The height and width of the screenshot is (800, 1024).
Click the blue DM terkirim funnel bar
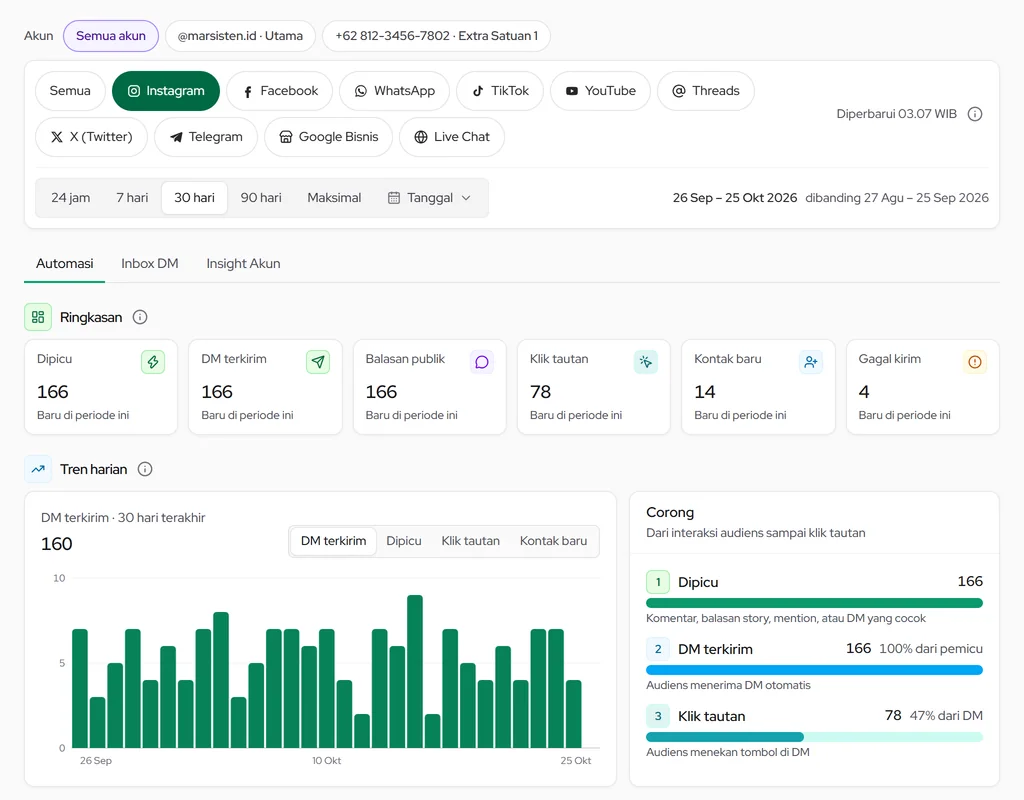[814, 670]
